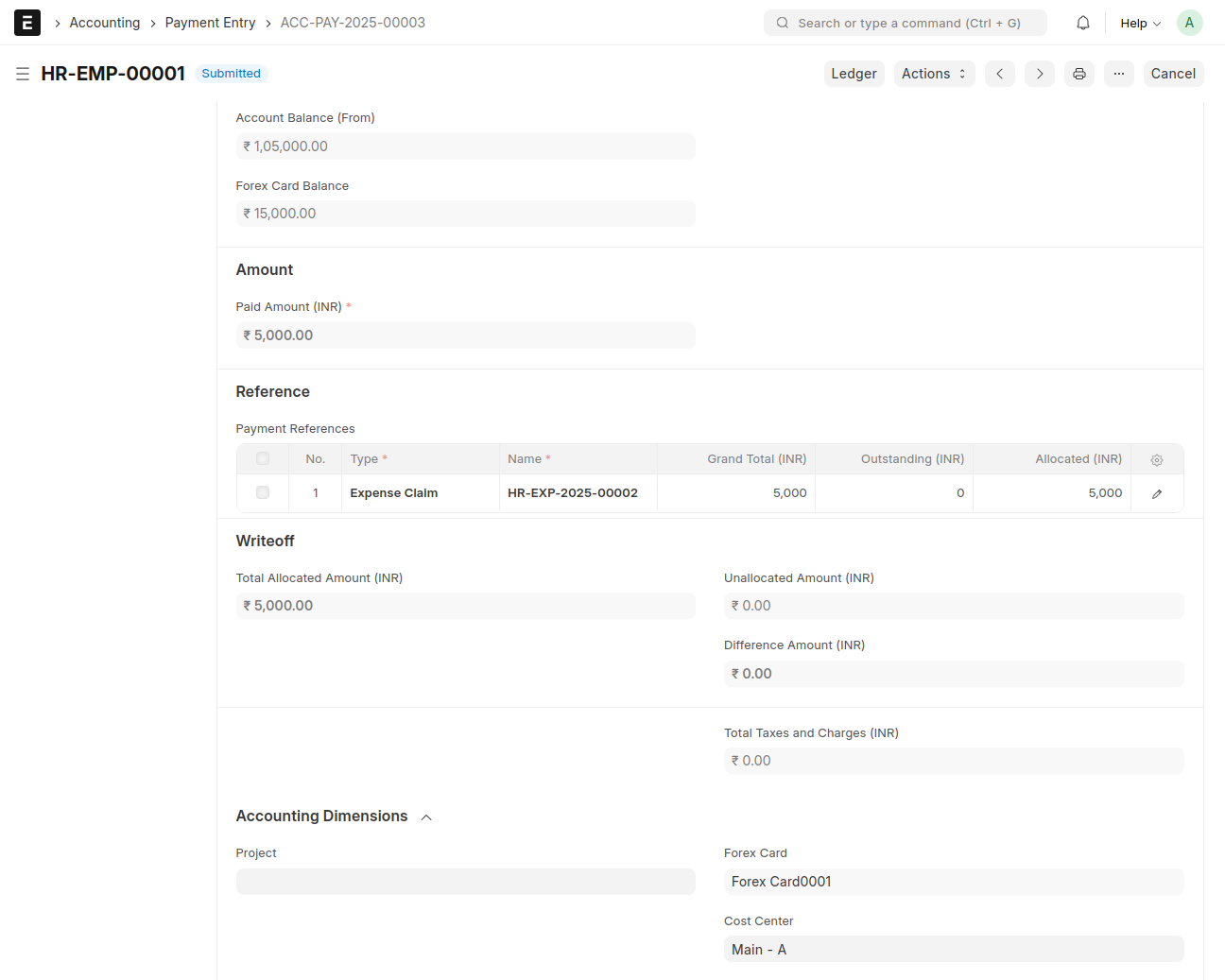
Task: Click the print icon
Action: coord(1079,74)
